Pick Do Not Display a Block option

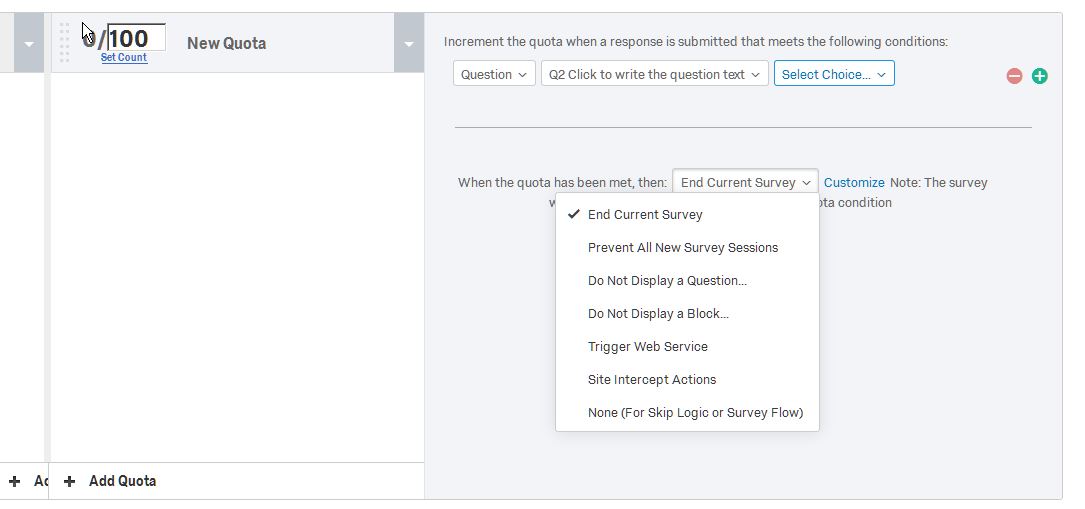(x=658, y=314)
